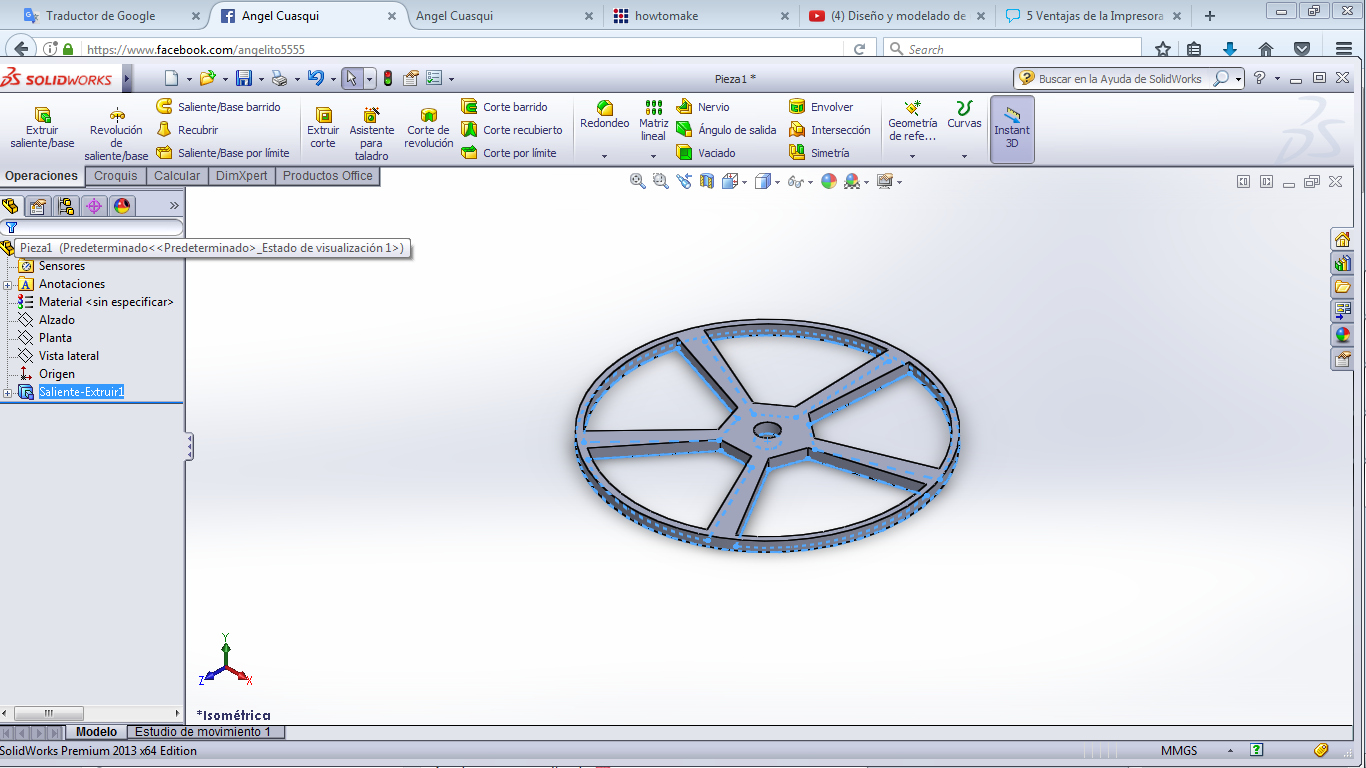Switch to the Calcular tab
Screen dimensions: 1366x768
click(x=177, y=176)
